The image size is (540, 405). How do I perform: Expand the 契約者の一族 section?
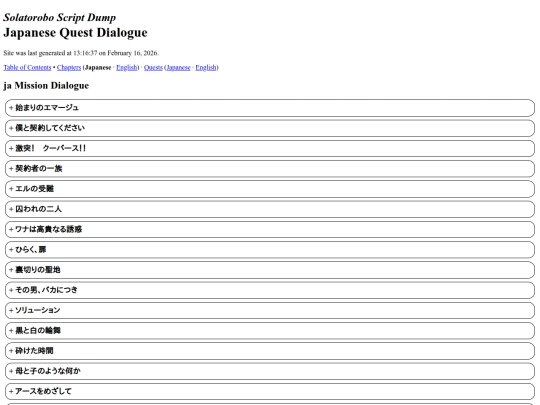click(x=270, y=169)
